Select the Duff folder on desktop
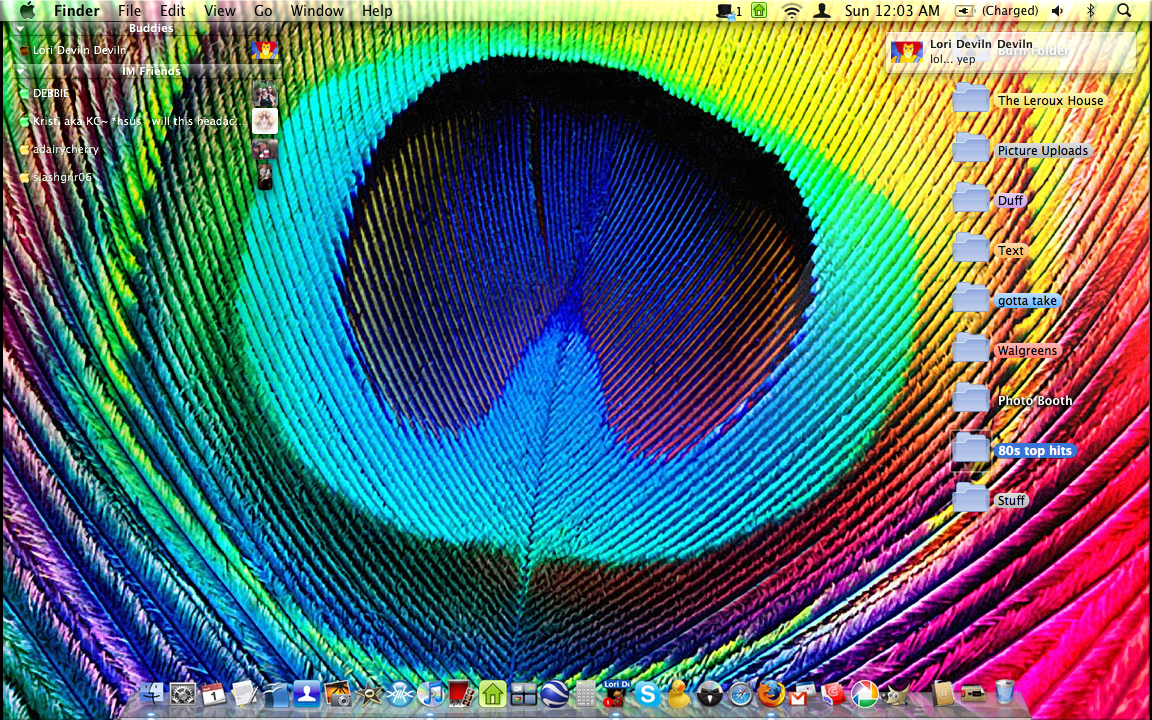This screenshot has width=1152, height=720. tap(989, 198)
